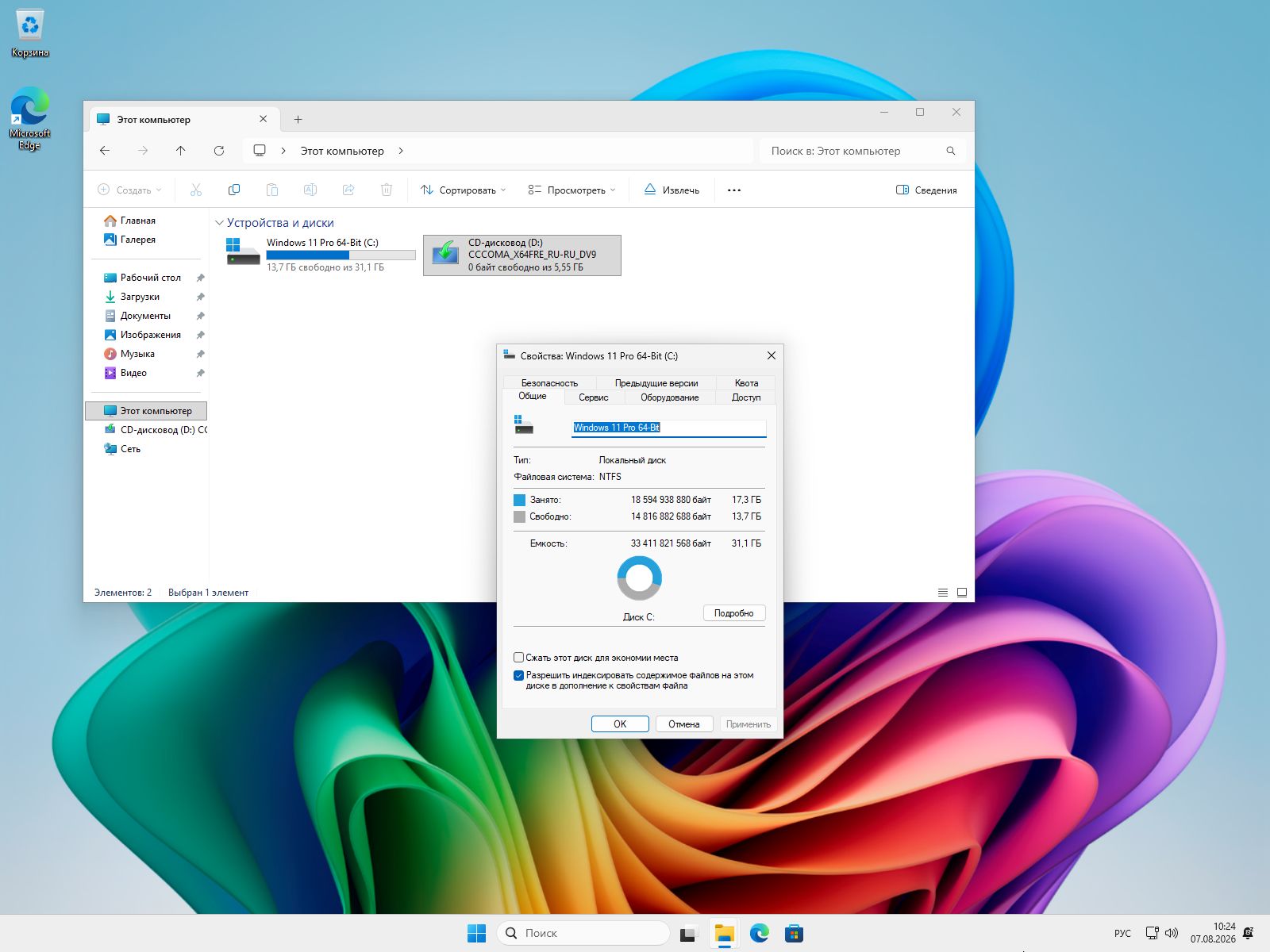This screenshot has height=952, width=1270.
Task: Open the 'Квота' tab
Action: coord(746,382)
